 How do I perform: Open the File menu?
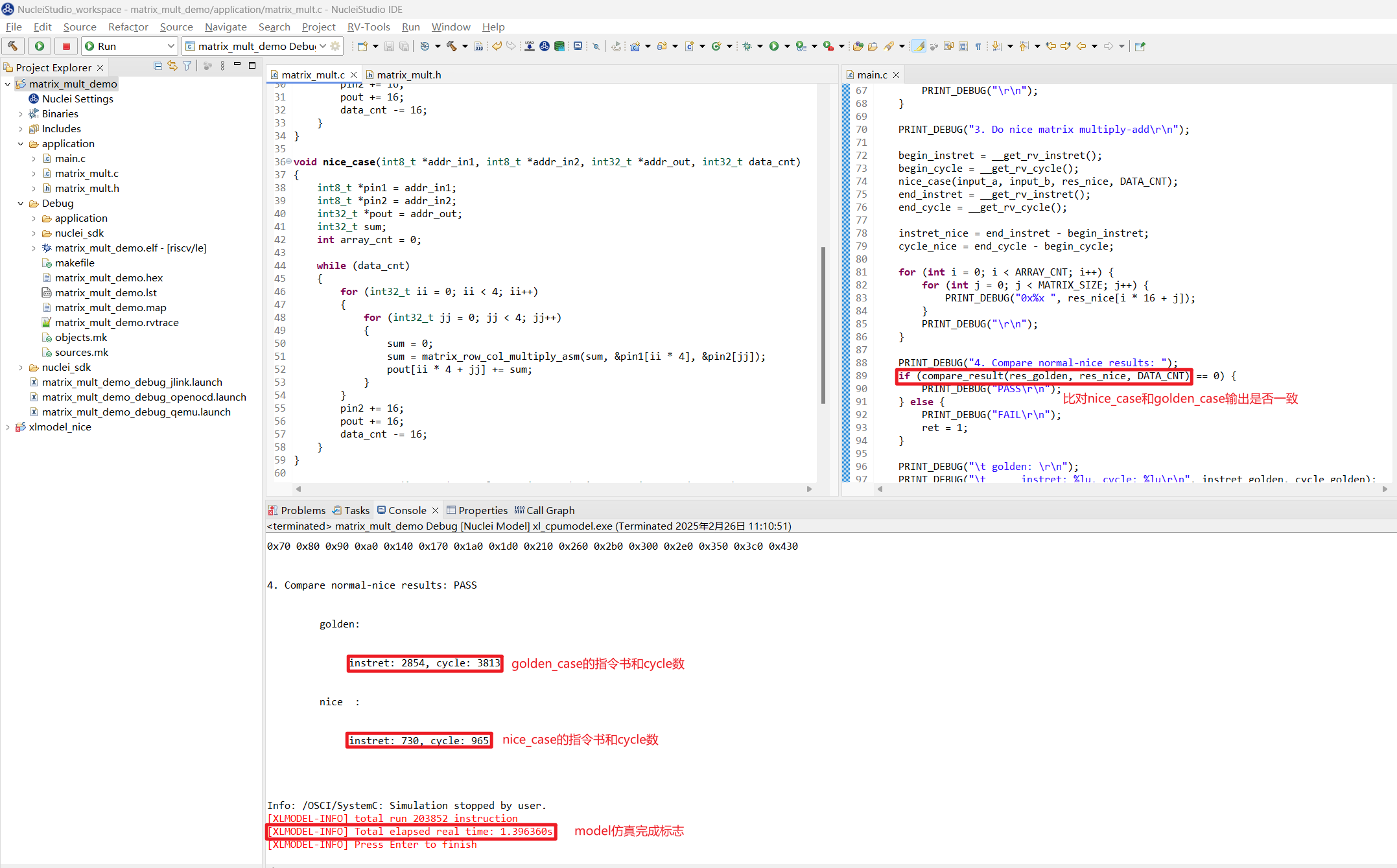(14, 27)
